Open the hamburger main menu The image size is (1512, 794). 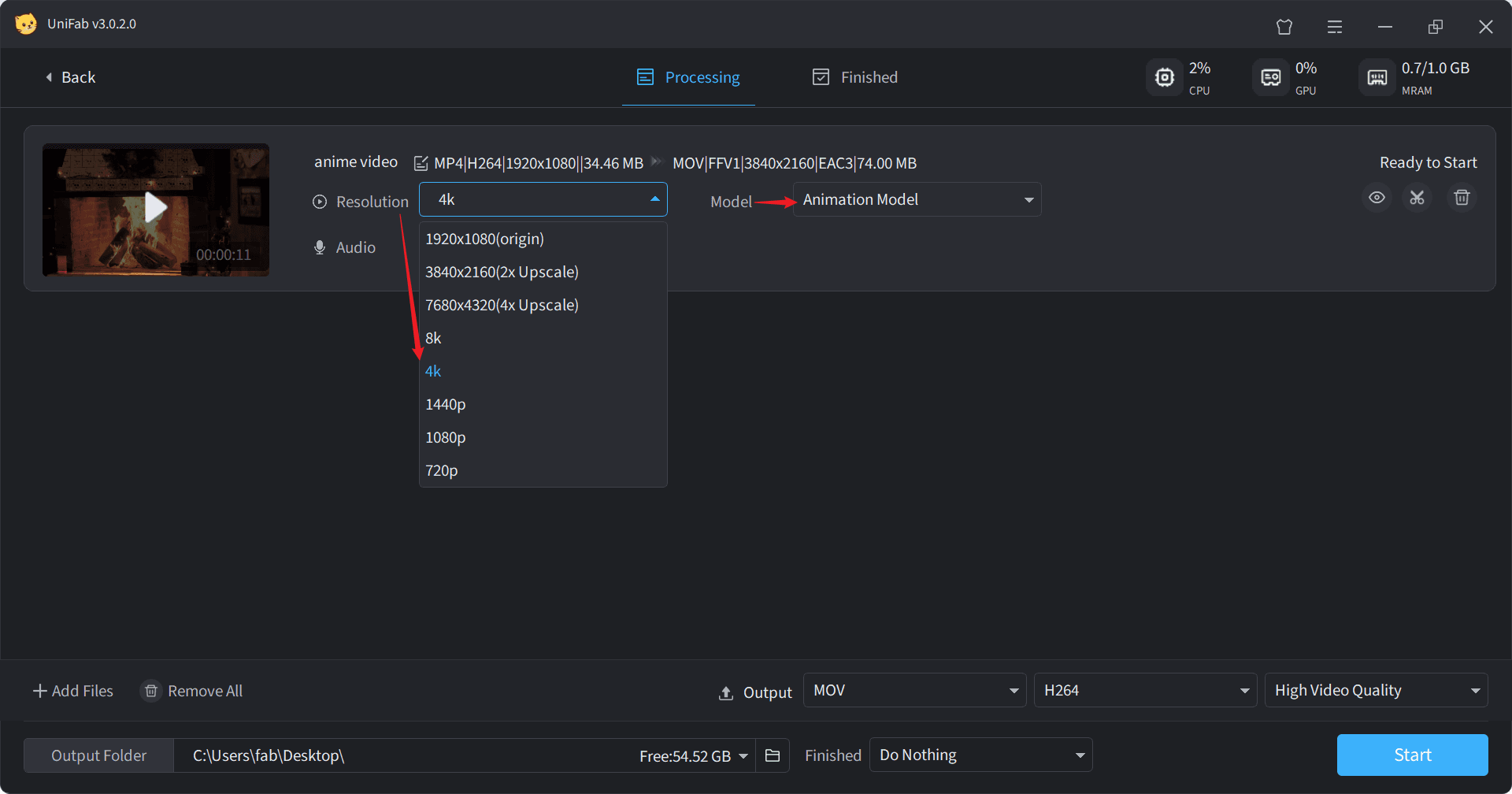click(x=1335, y=27)
